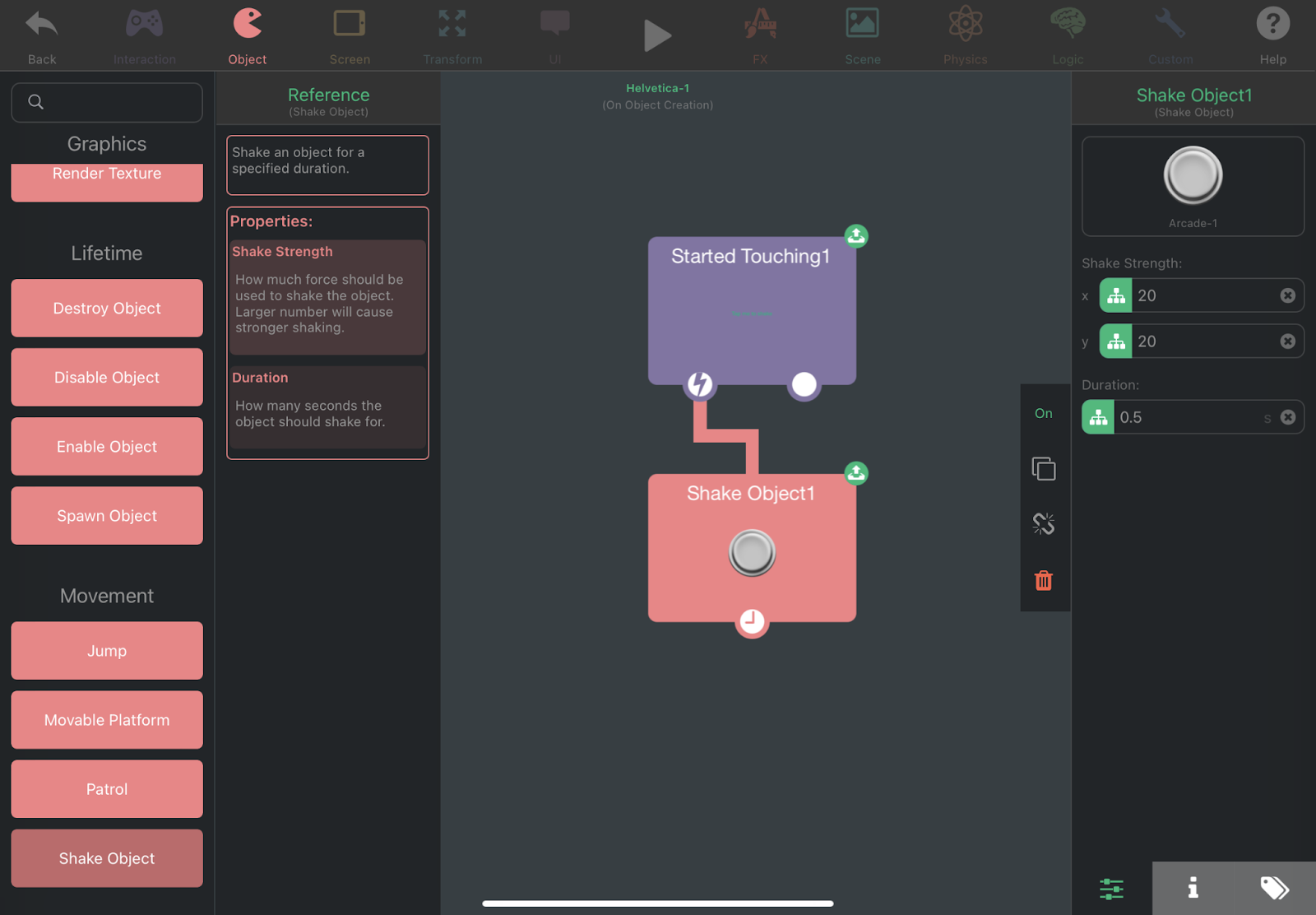Clear the Duration value
This screenshot has width=1316, height=915.
pos(1288,417)
